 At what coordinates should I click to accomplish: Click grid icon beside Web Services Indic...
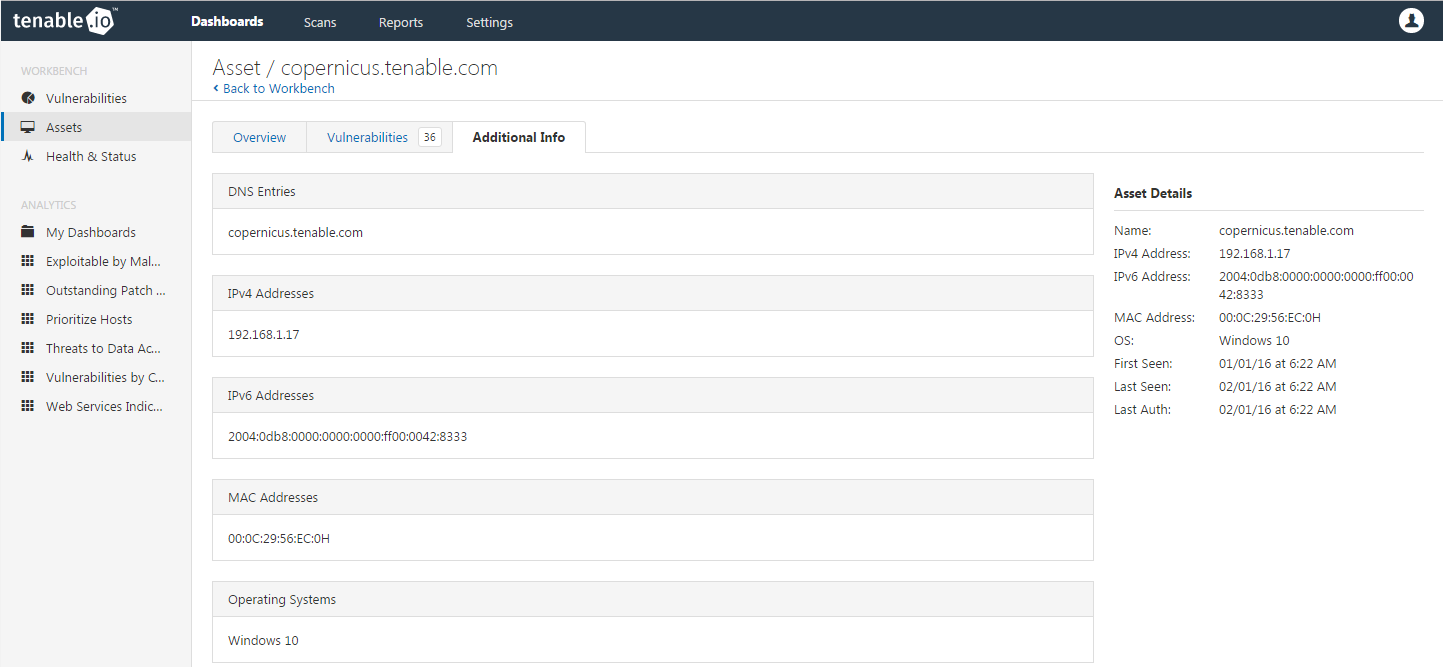point(28,406)
